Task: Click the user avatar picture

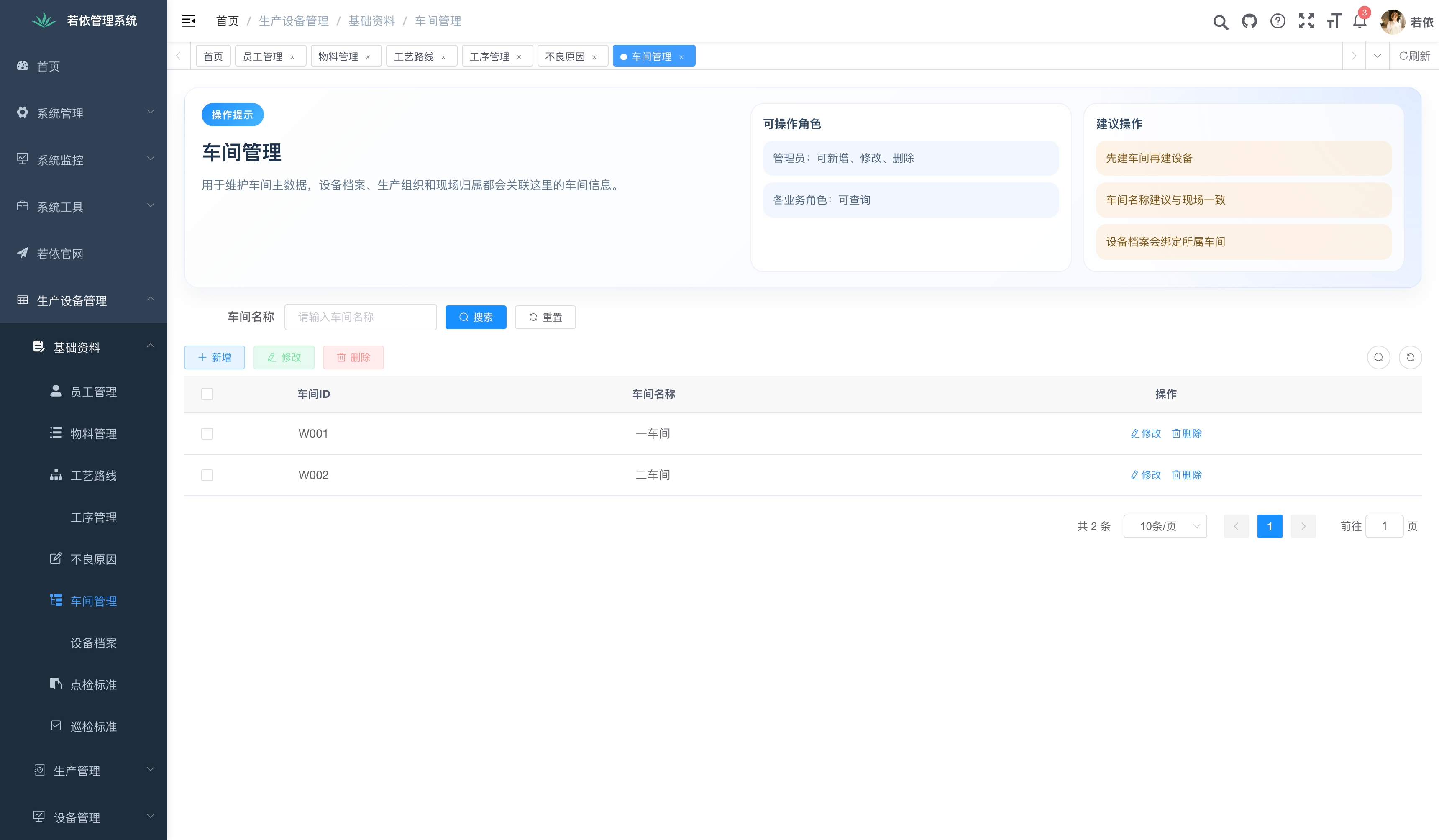Action: tap(1392, 22)
